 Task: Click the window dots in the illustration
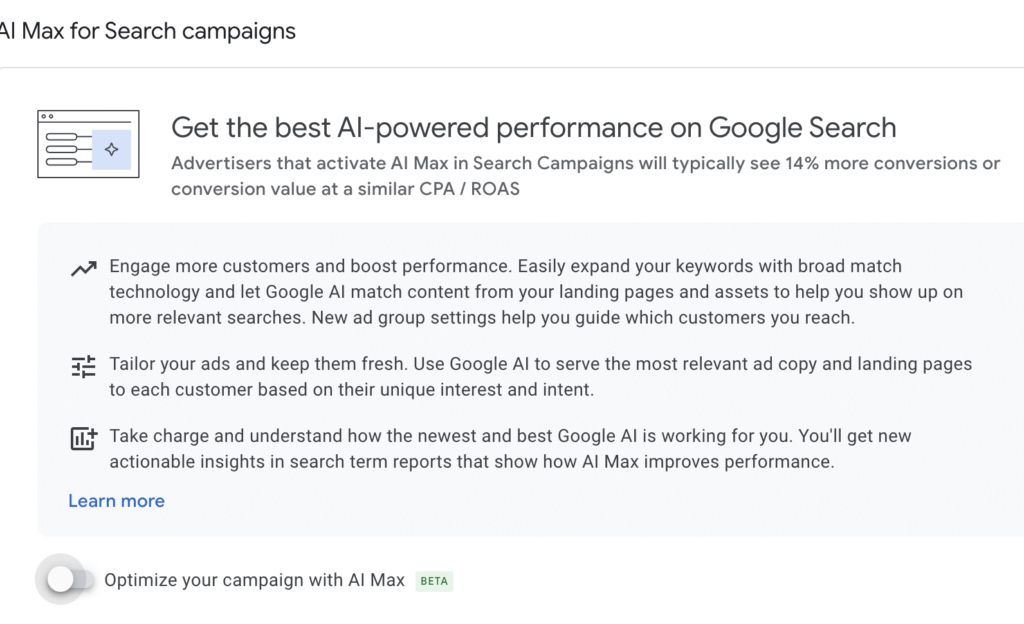48,117
